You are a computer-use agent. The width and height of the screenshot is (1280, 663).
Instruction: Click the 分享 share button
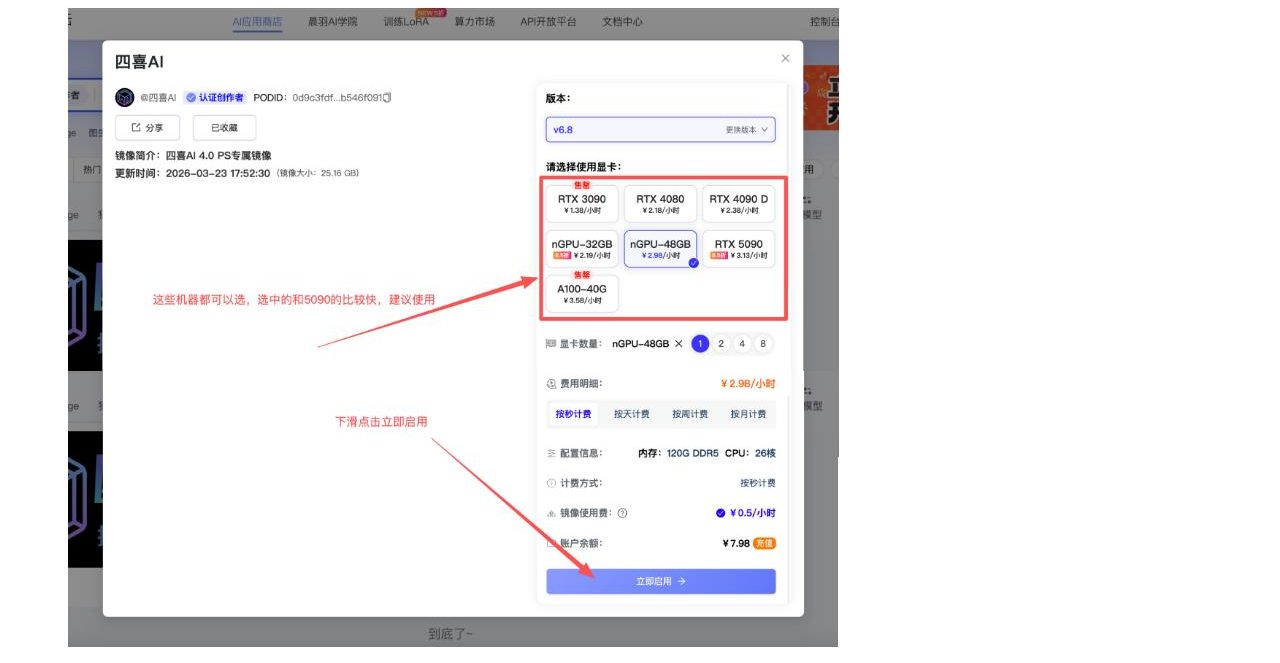pos(147,128)
